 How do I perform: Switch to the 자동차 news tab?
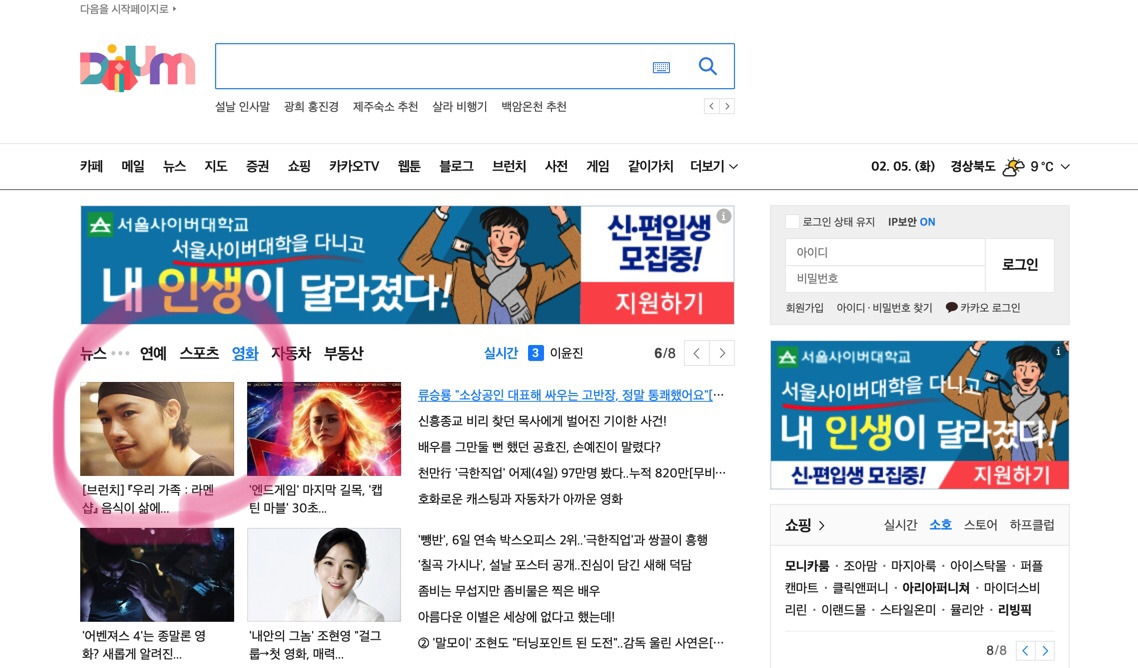(291, 354)
